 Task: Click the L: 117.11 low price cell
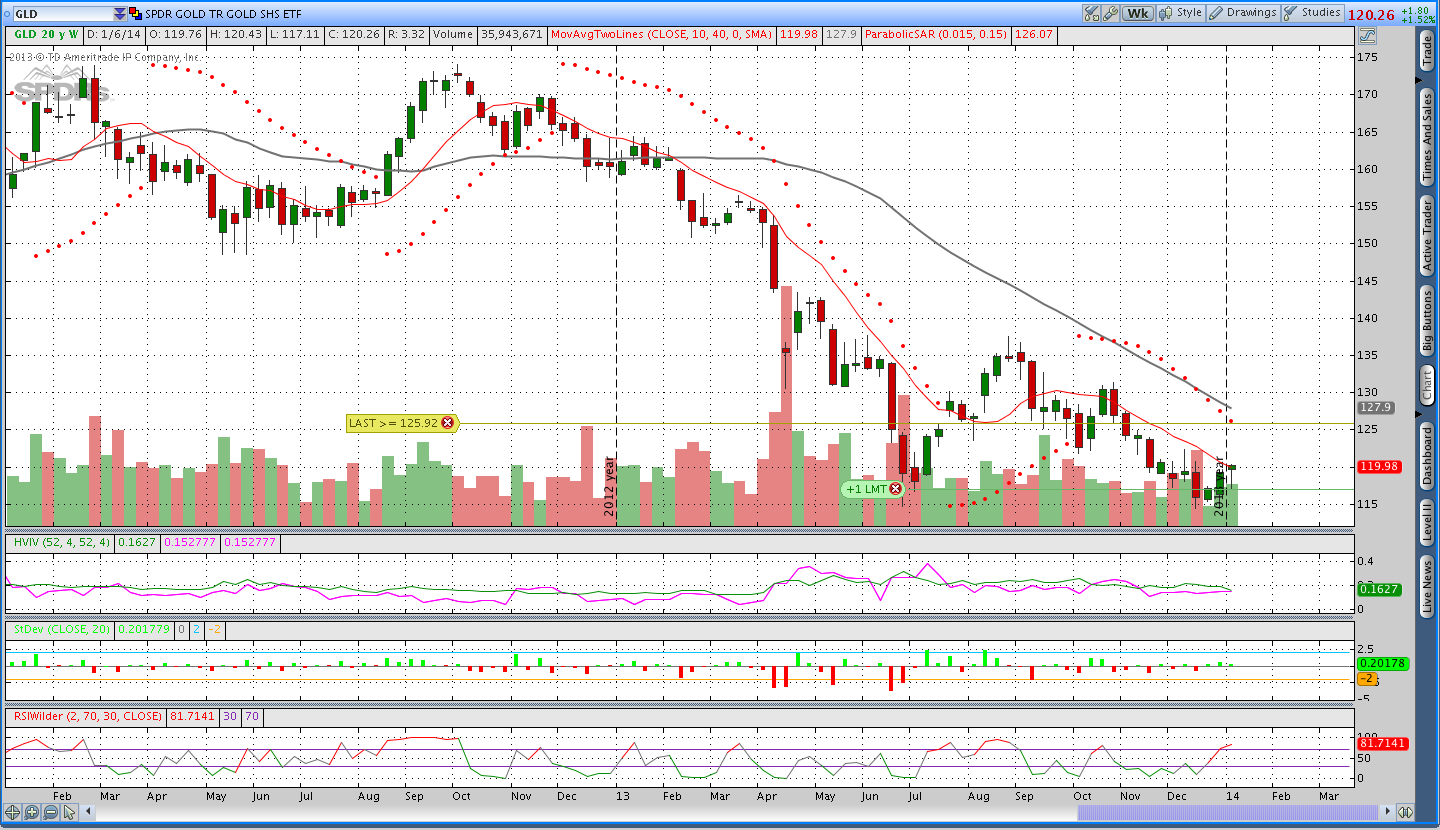tap(297, 34)
